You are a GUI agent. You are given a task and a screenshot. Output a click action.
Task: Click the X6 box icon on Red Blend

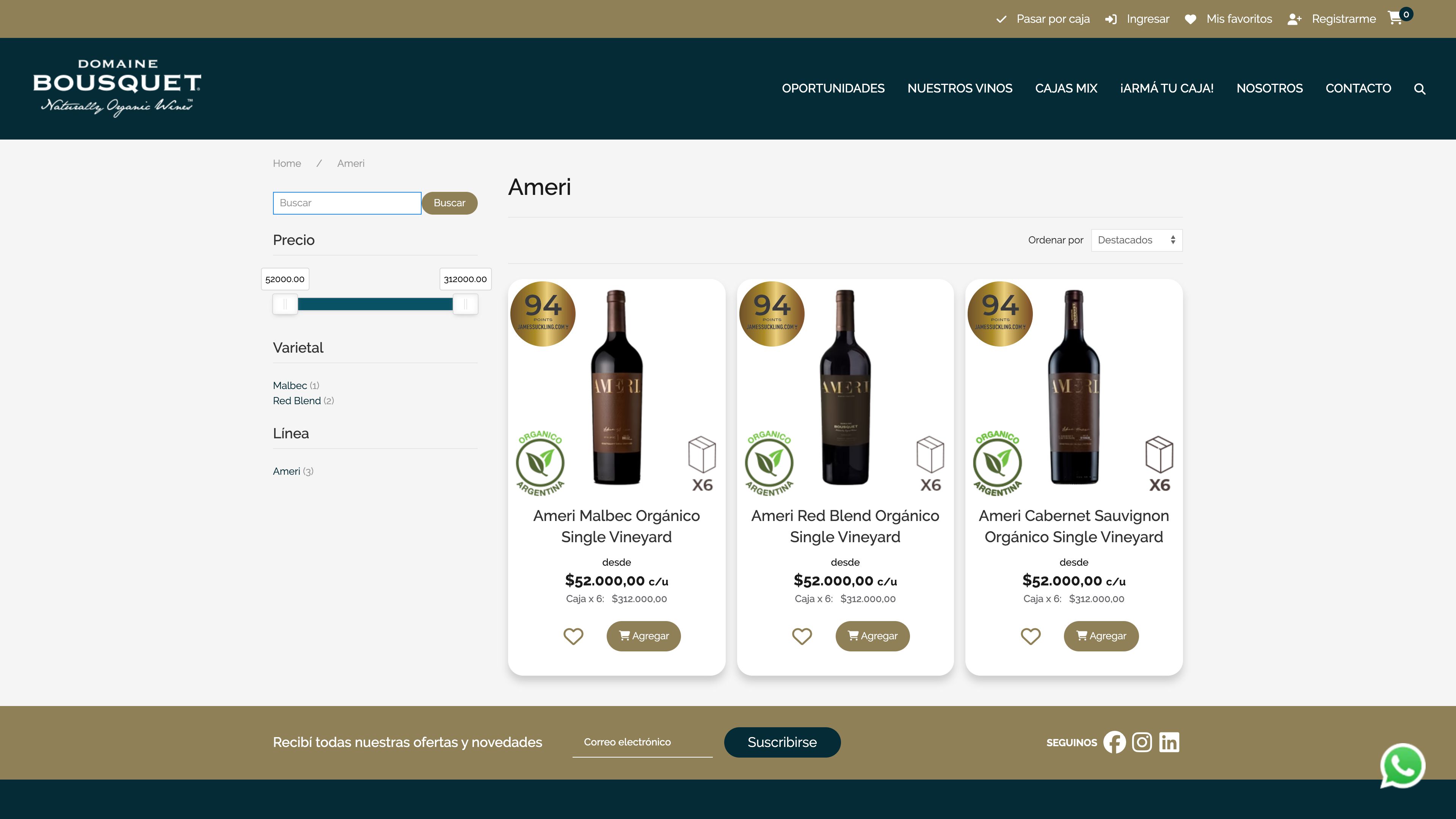[x=930, y=464]
